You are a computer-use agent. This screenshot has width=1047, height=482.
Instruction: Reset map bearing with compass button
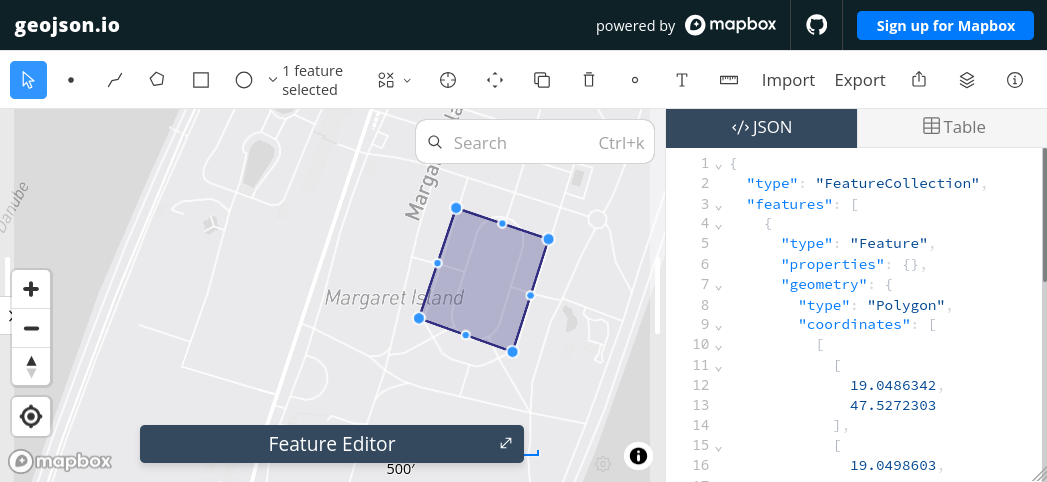(x=31, y=367)
